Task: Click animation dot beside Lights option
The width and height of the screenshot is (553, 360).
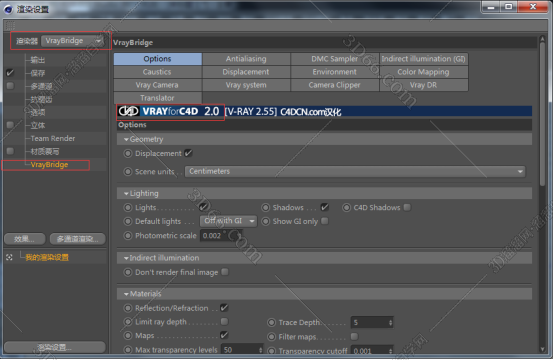Action: (128, 208)
